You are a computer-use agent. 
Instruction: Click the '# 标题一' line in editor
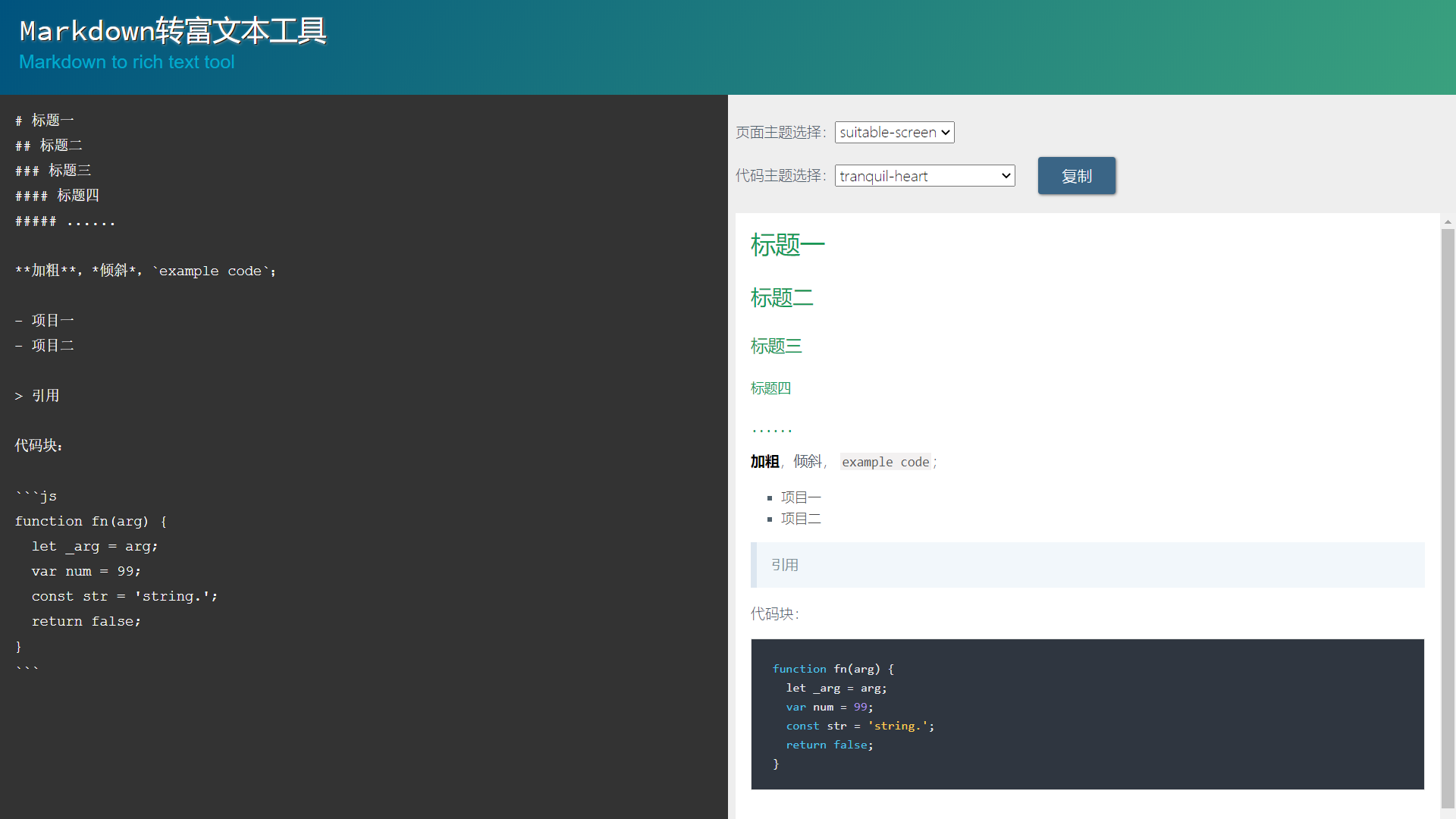(x=45, y=121)
